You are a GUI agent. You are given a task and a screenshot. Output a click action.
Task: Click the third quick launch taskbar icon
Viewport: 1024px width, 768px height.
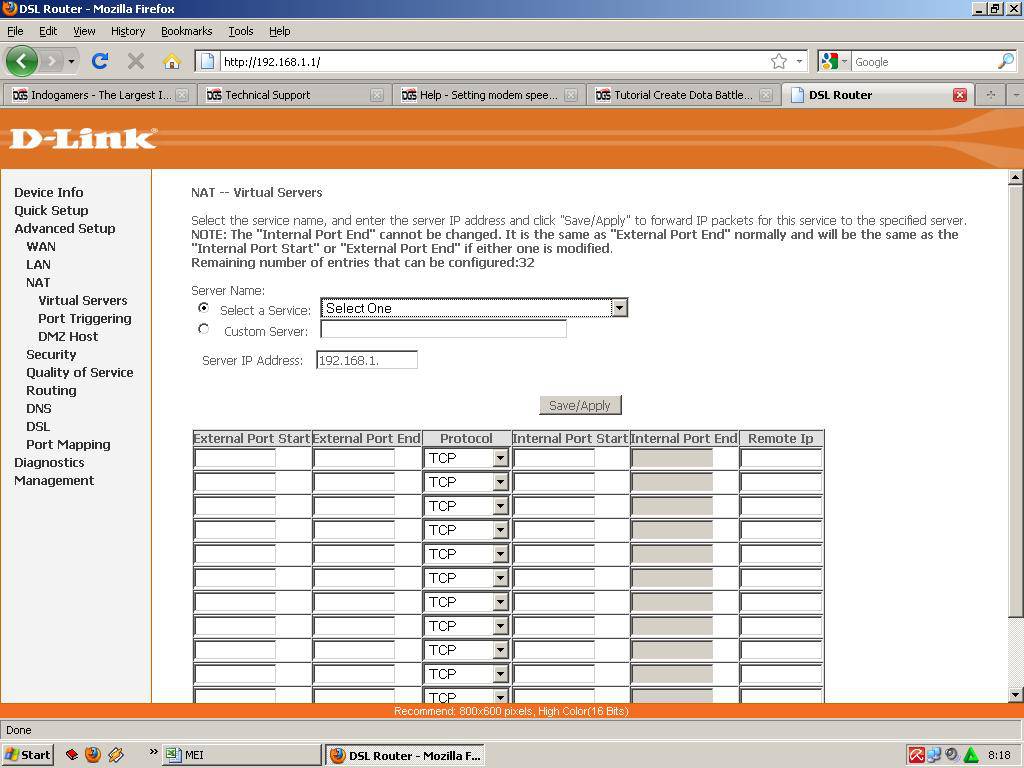coord(116,755)
